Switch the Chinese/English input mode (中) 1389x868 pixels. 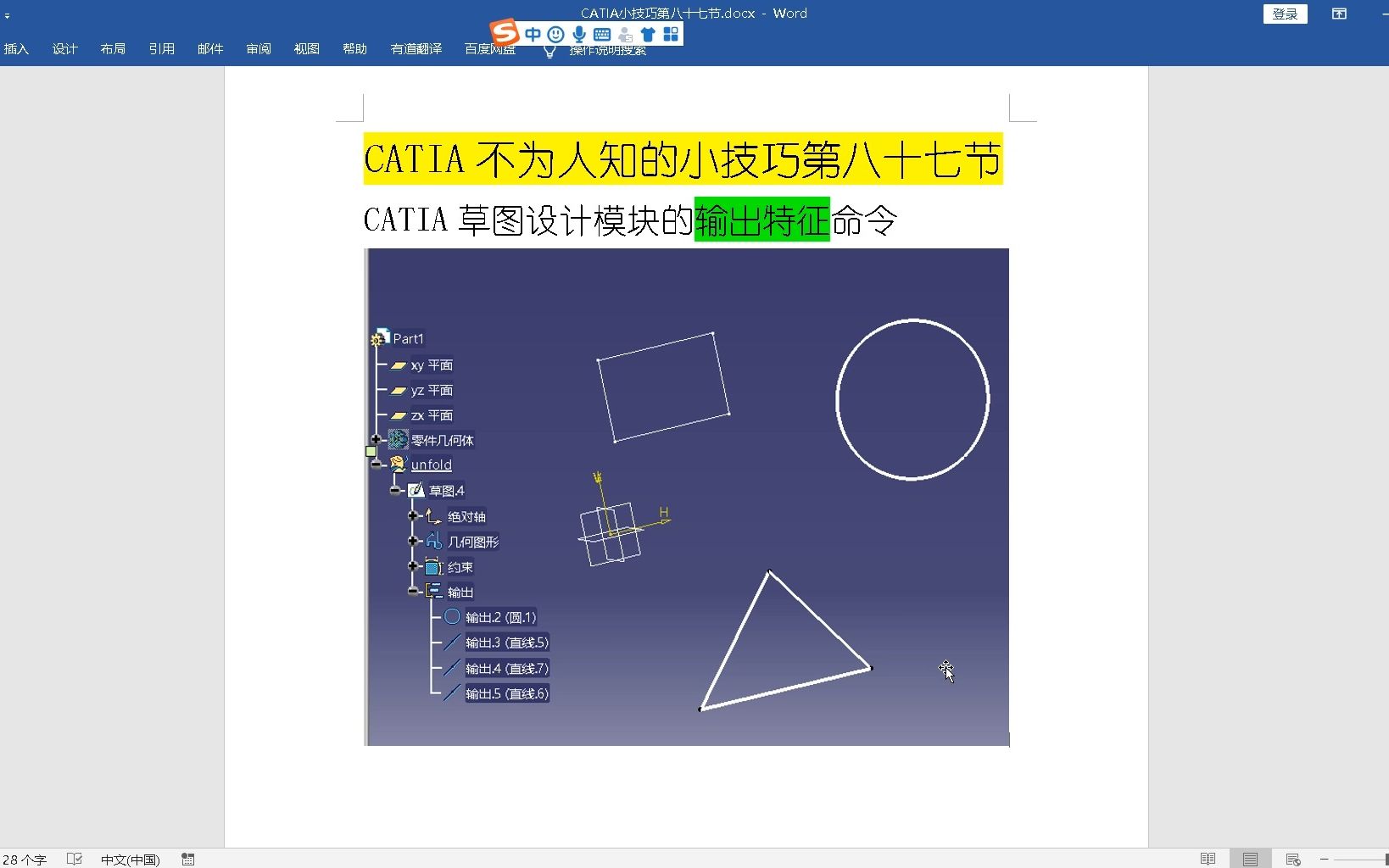(x=533, y=34)
